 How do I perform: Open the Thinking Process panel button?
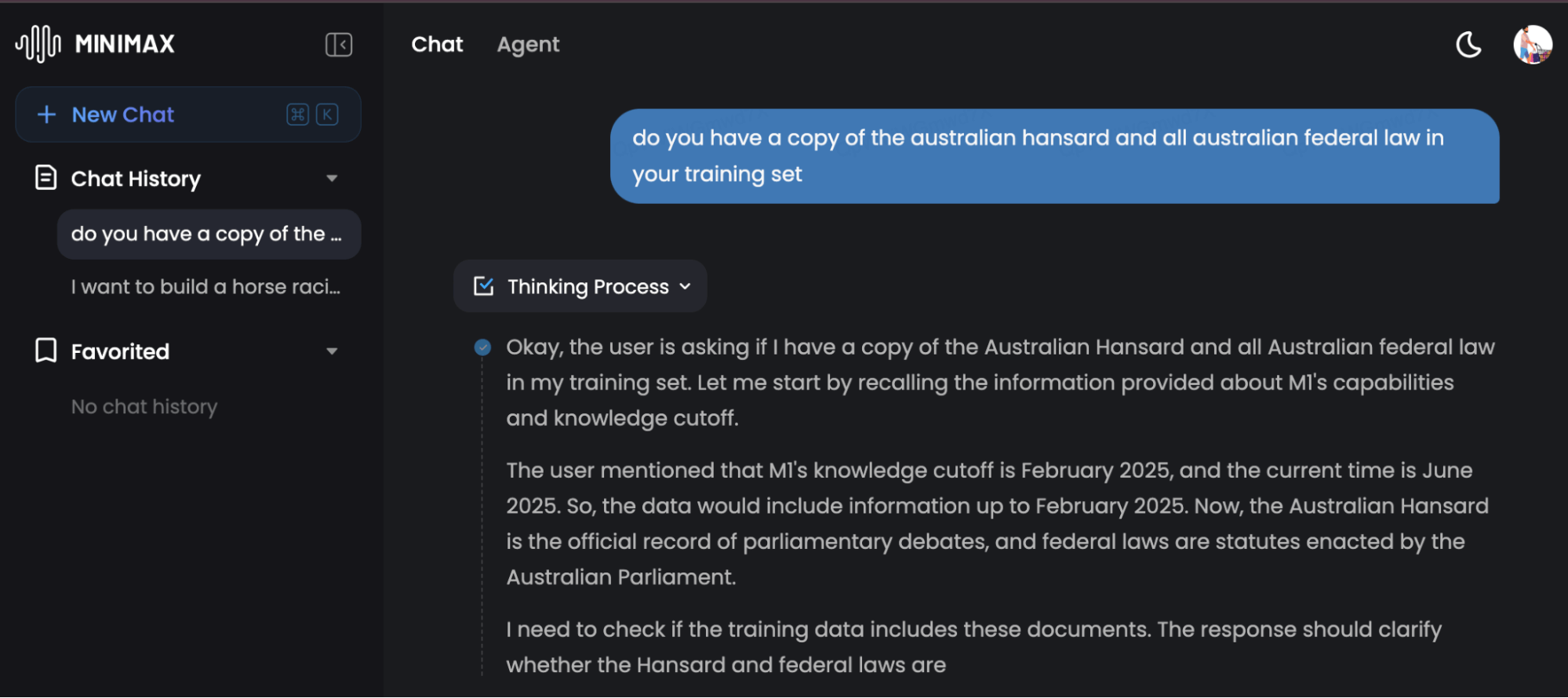point(580,286)
